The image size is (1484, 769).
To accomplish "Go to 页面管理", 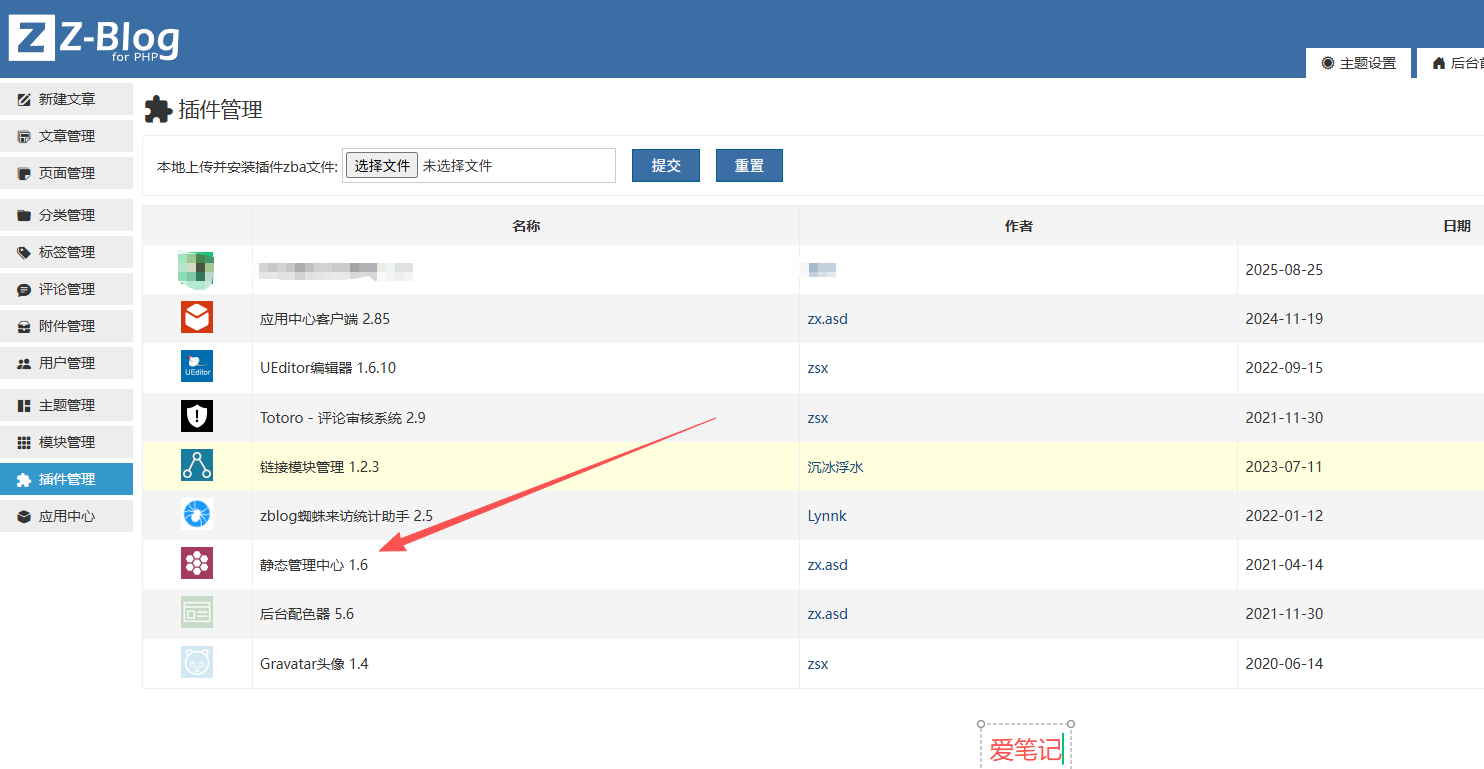I will coord(66,173).
